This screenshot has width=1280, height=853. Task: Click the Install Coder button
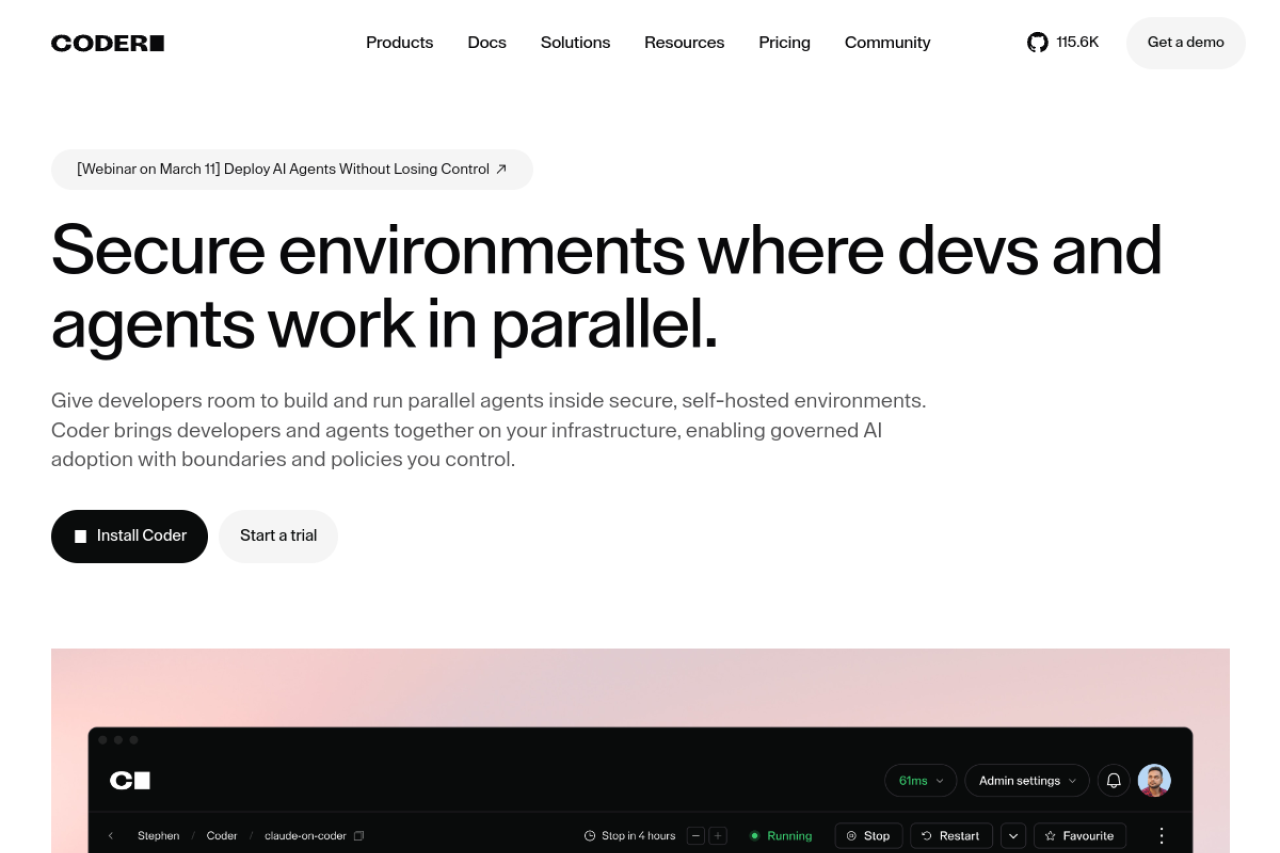(129, 536)
